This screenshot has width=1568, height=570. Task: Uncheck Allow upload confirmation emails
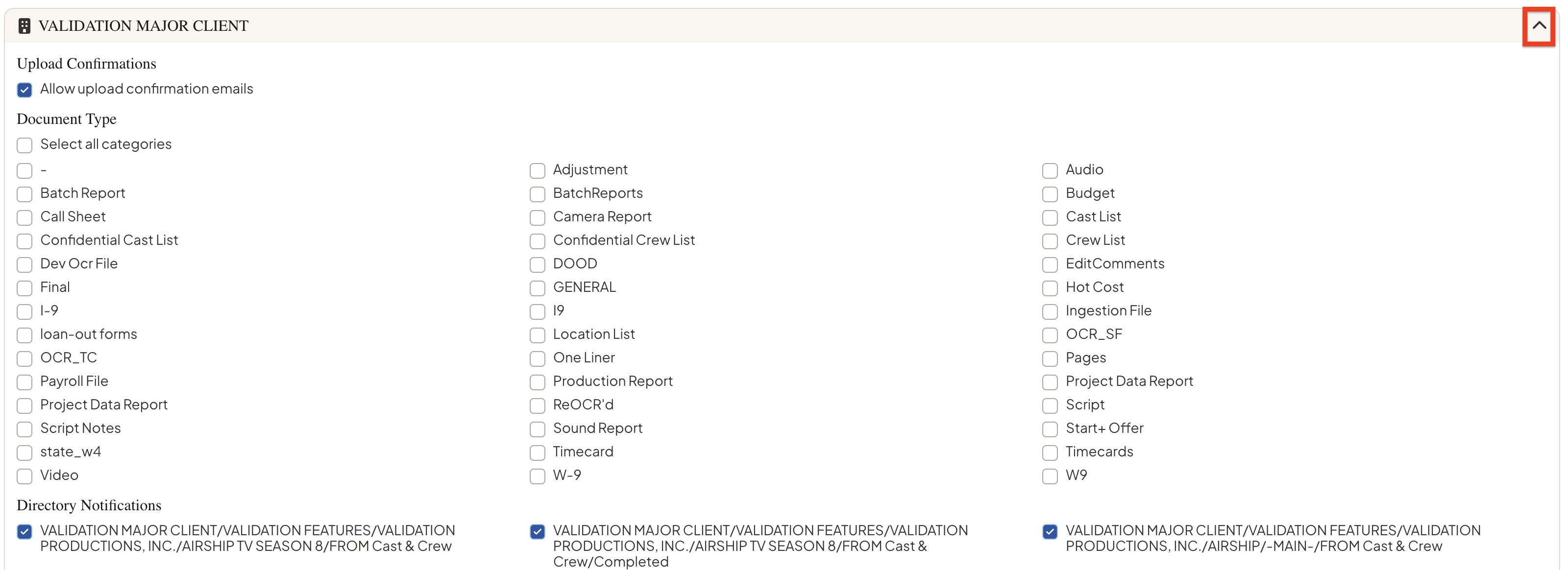point(24,90)
